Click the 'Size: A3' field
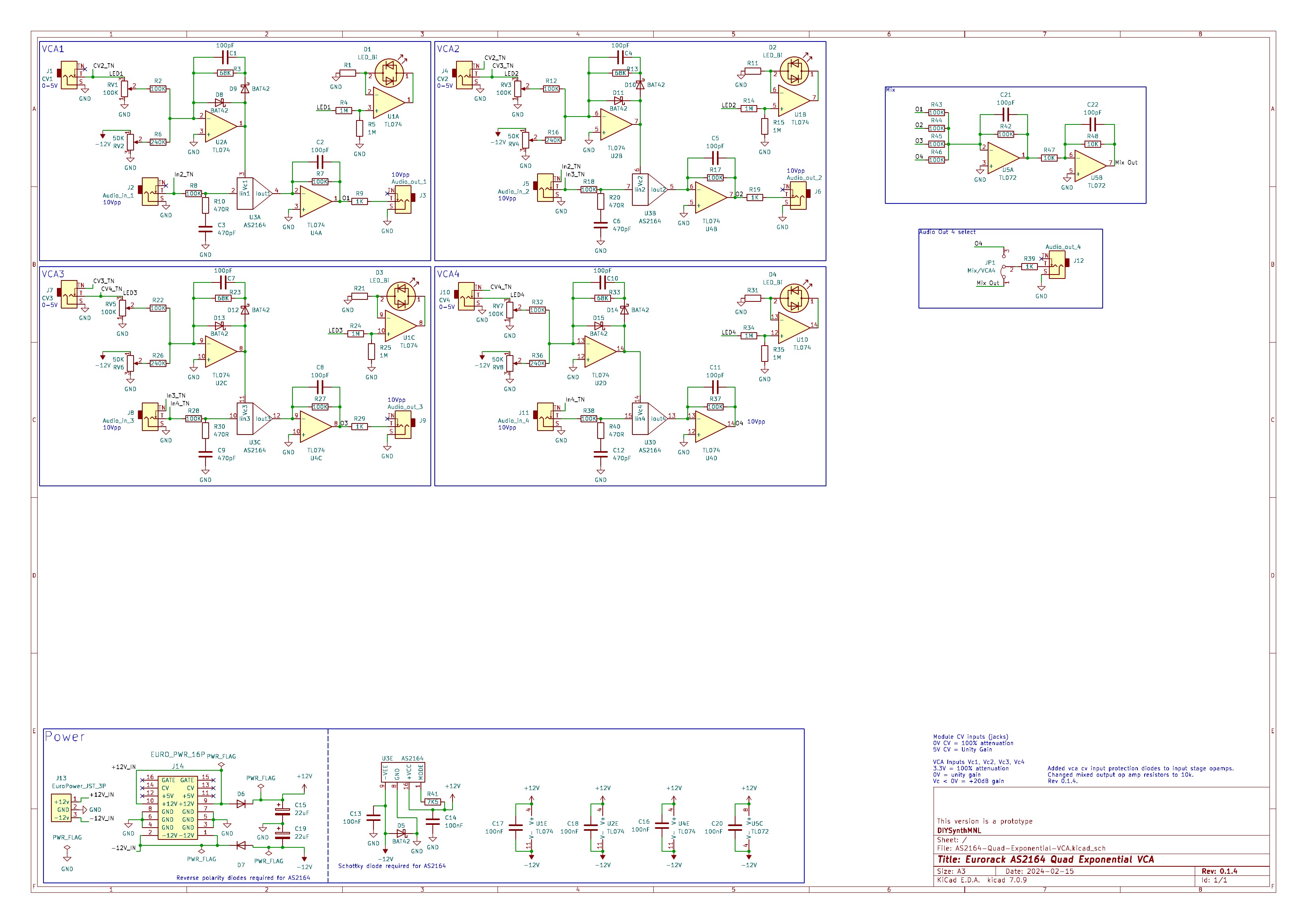The width and height of the screenshot is (1307, 924). (951, 871)
